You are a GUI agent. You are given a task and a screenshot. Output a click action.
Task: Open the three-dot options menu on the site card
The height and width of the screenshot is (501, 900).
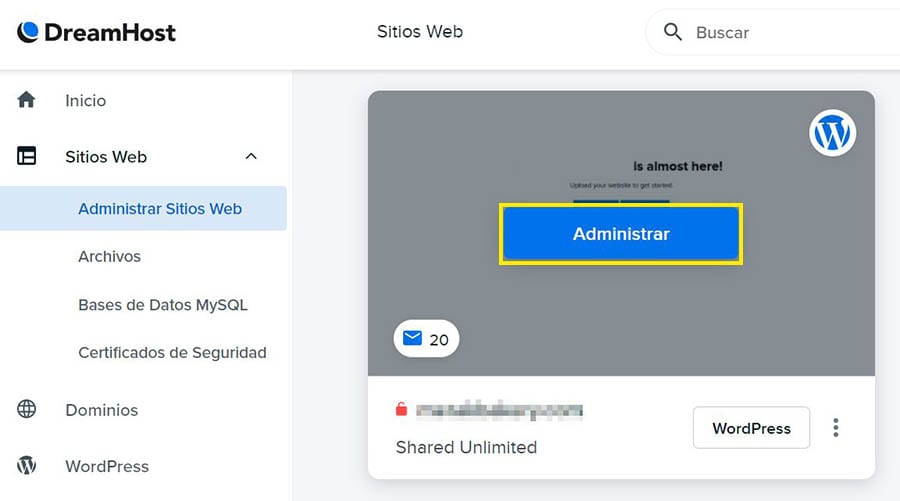(x=836, y=428)
